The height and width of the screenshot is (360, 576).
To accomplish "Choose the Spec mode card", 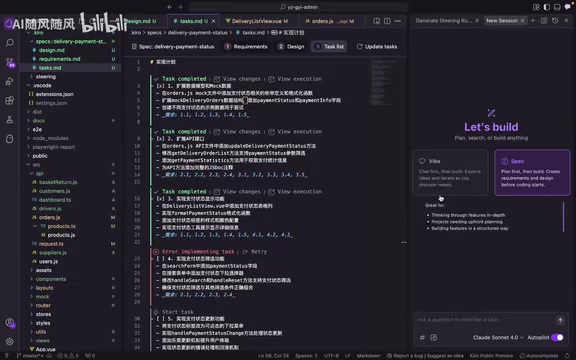I will 532,172.
